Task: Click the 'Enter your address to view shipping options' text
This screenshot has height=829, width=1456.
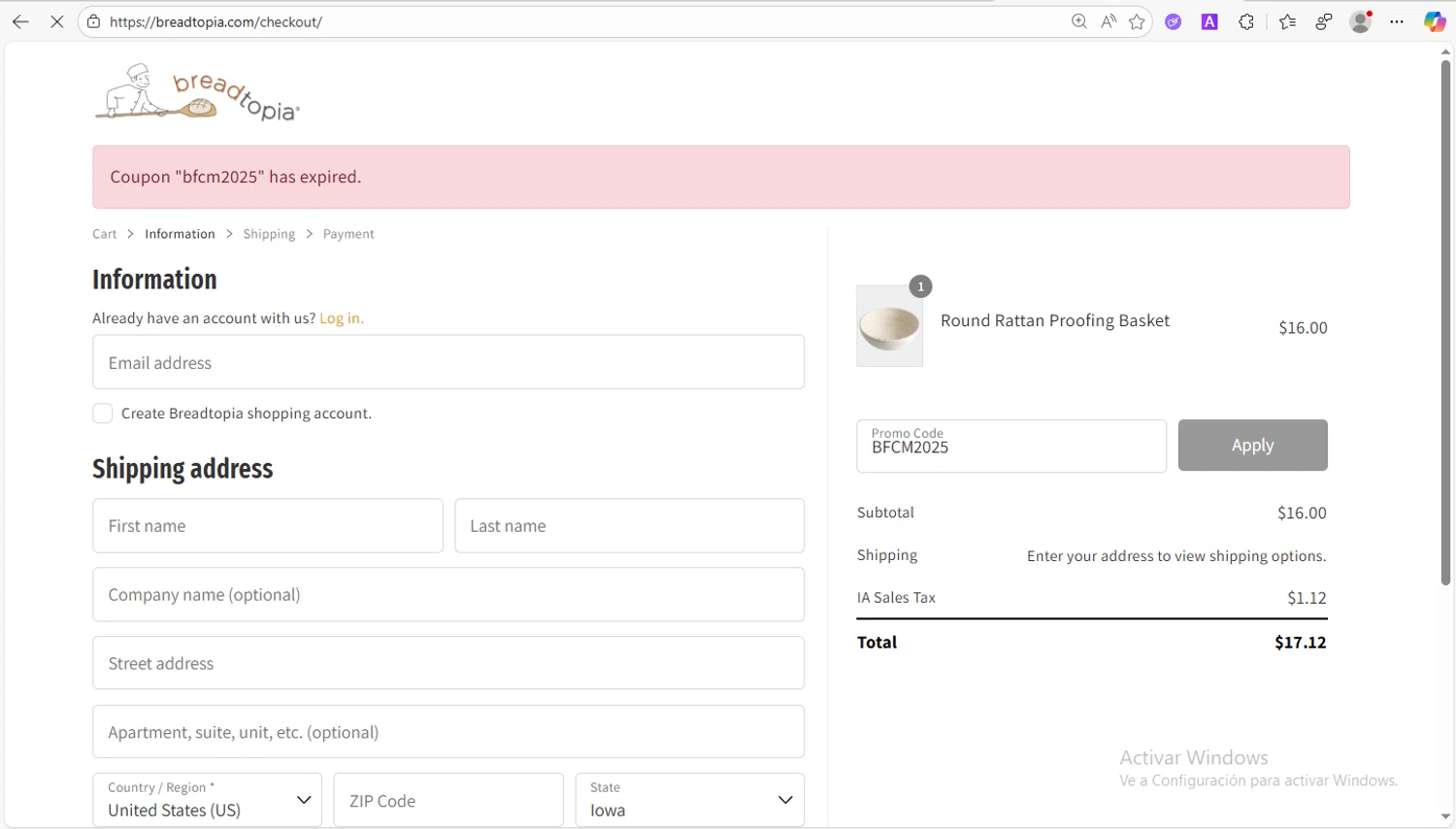Action: pyautogui.click(x=1176, y=556)
